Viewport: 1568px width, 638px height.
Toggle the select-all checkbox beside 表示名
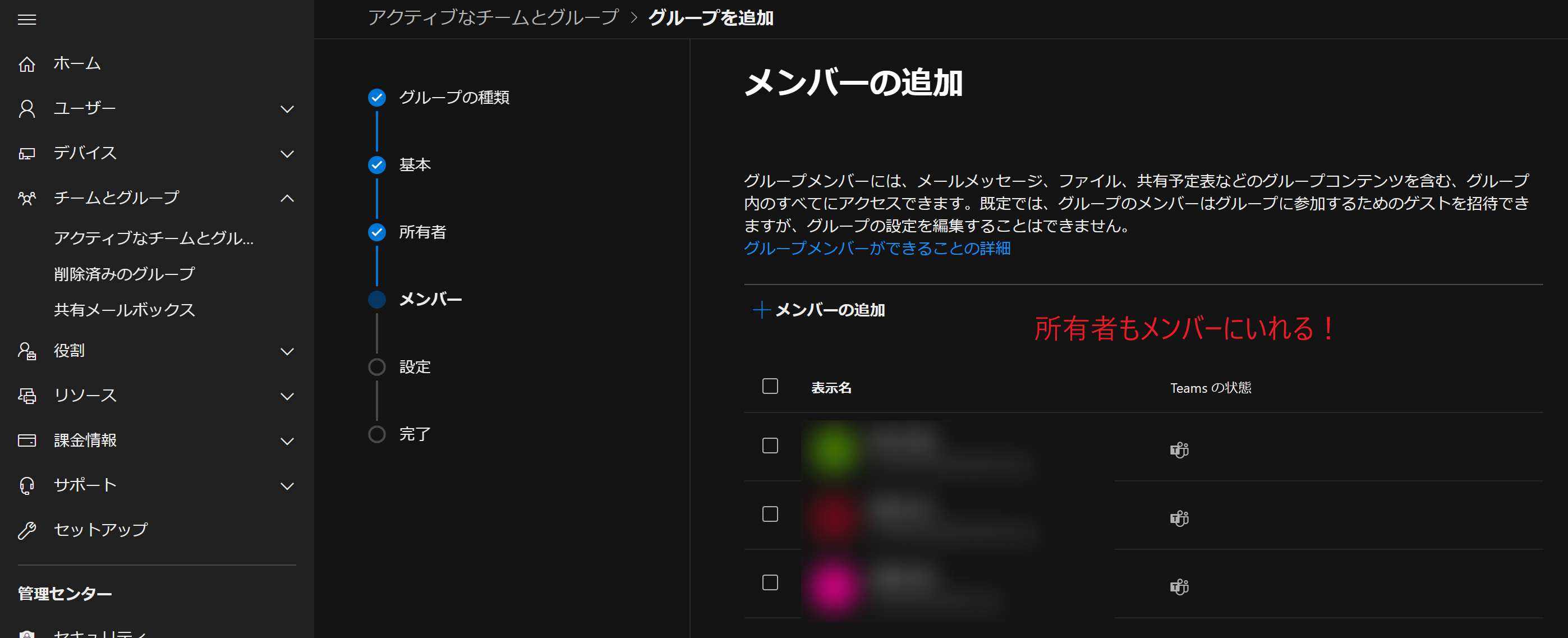(x=770, y=387)
